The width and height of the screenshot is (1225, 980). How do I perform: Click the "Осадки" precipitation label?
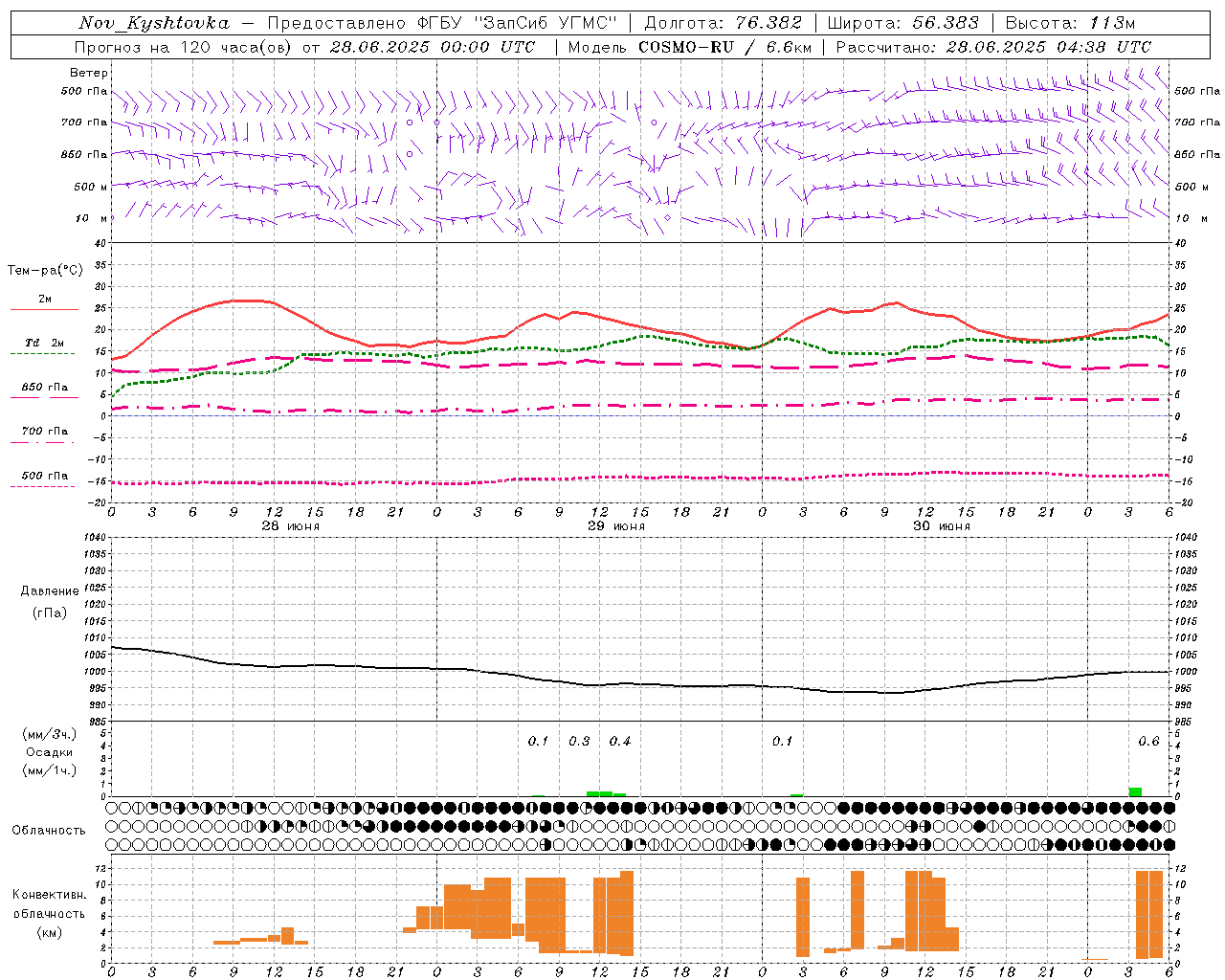pyautogui.click(x=49, y=752)
